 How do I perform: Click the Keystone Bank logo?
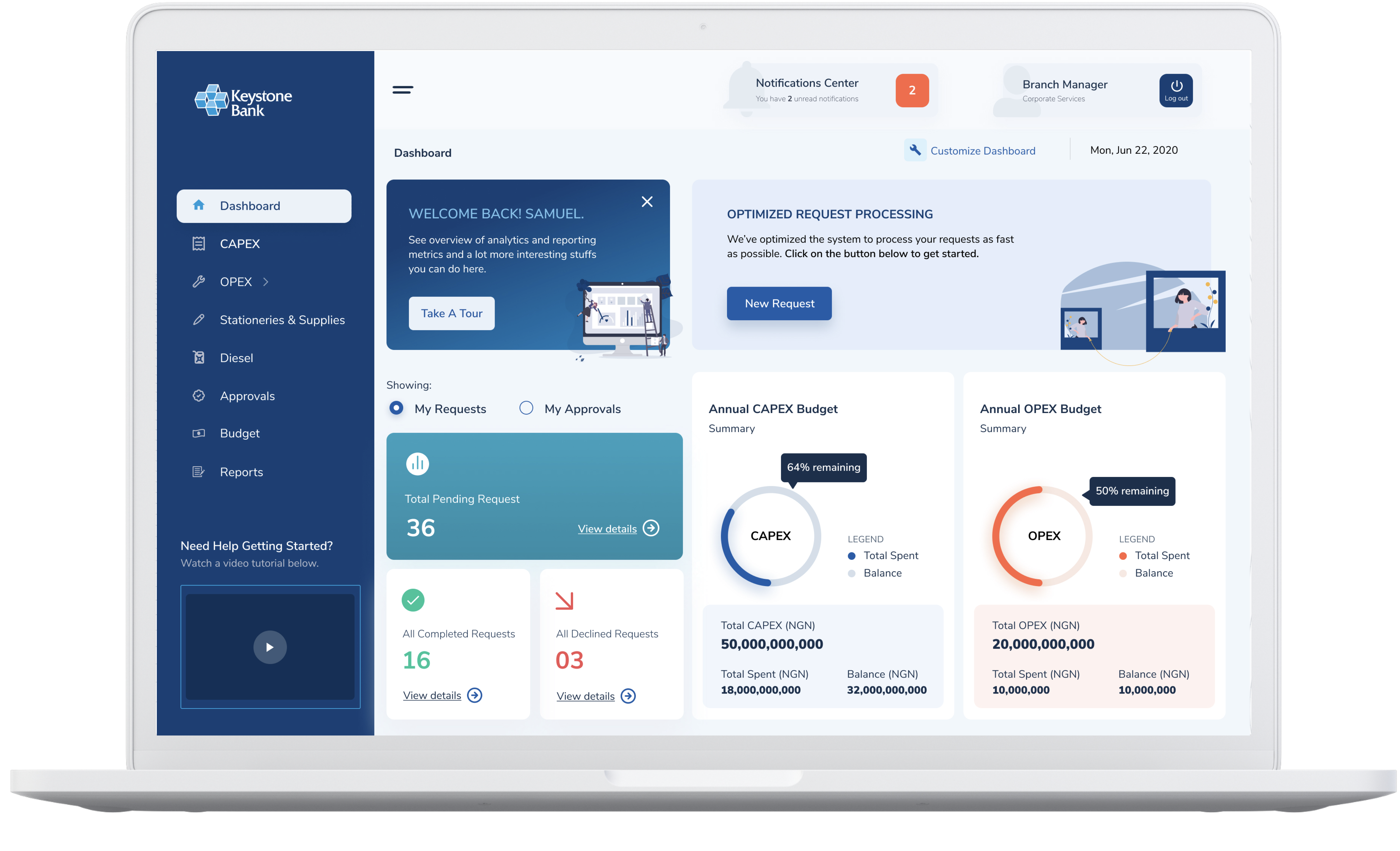pos(243,101)
